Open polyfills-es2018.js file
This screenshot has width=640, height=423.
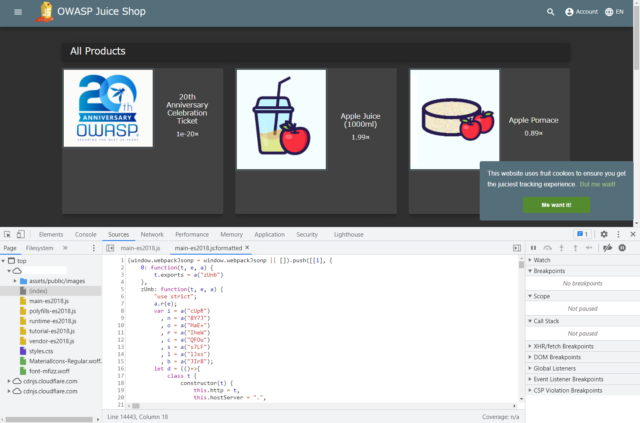(52, 311)
